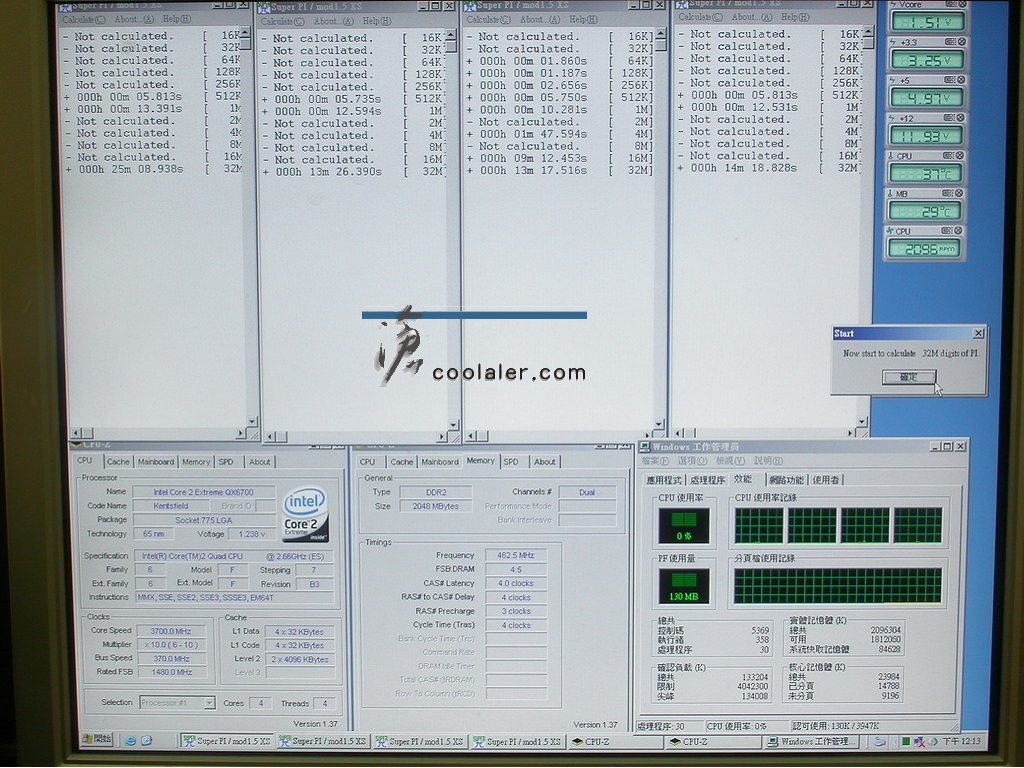
Task: Click the CPU 使用率 gauge showing 0 %
Action: coord(684,526)
